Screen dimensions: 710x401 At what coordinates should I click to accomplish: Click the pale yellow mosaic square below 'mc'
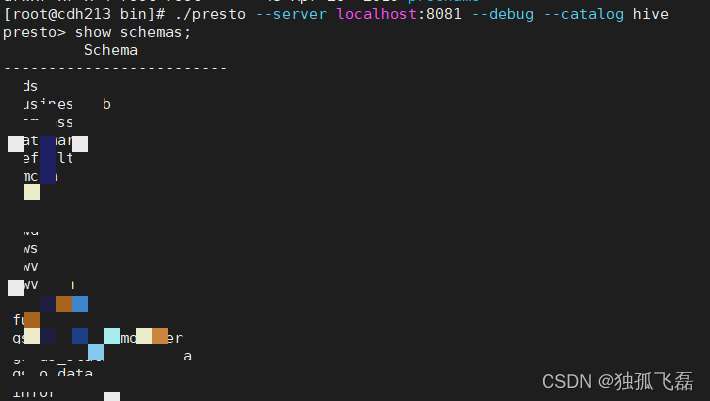coord(32,192)
